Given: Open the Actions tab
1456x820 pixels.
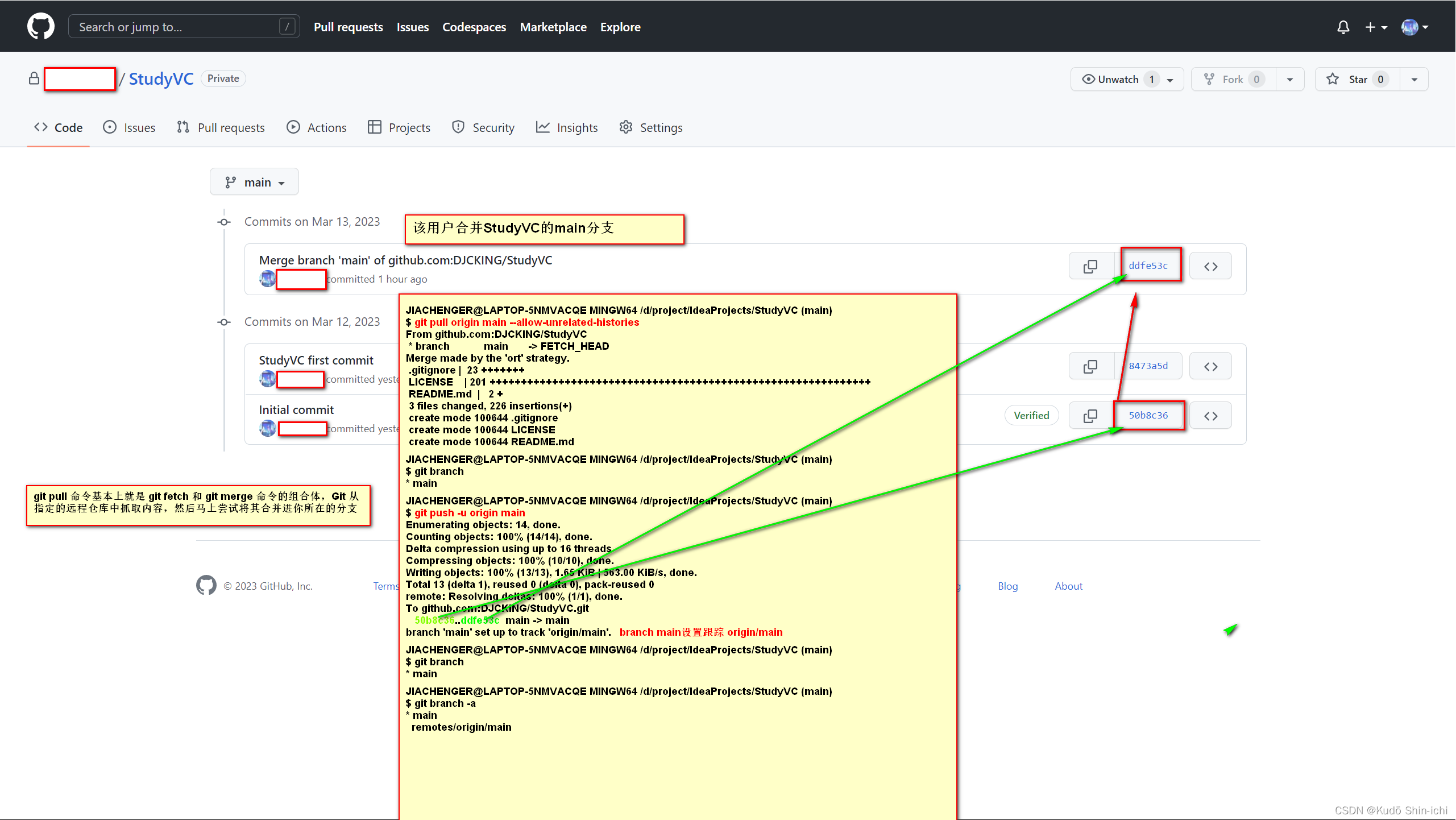Looking at the screenshot, I should point(317,127).
